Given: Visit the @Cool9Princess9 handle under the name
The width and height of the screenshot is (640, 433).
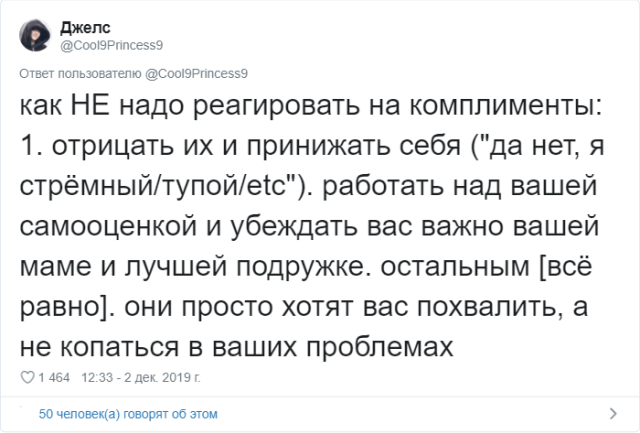Looking at the screenshot, I should click(x=111, y=45).
